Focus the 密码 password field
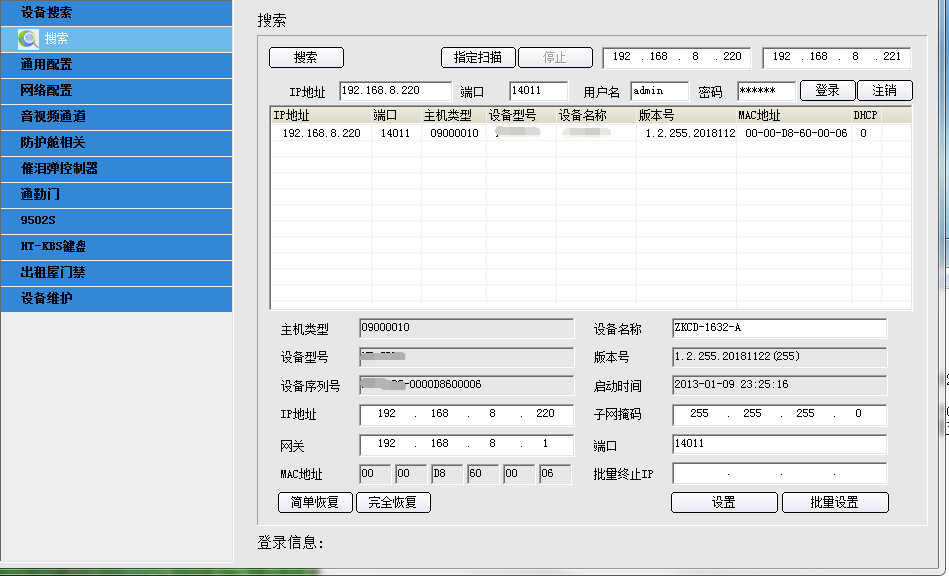 click(x=766, y=91)
